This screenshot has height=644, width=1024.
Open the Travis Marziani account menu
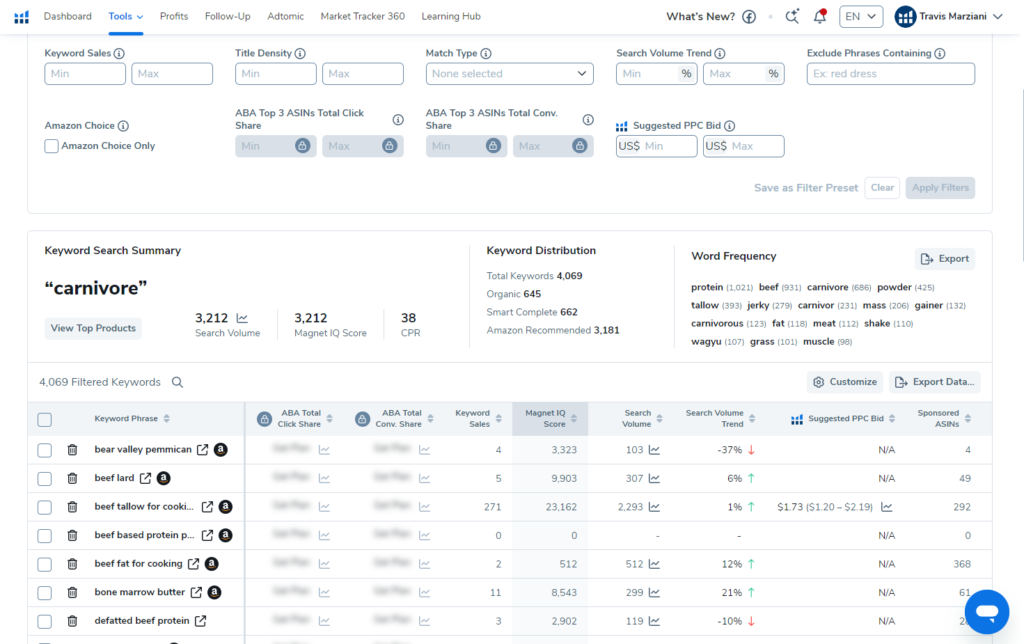948,16
